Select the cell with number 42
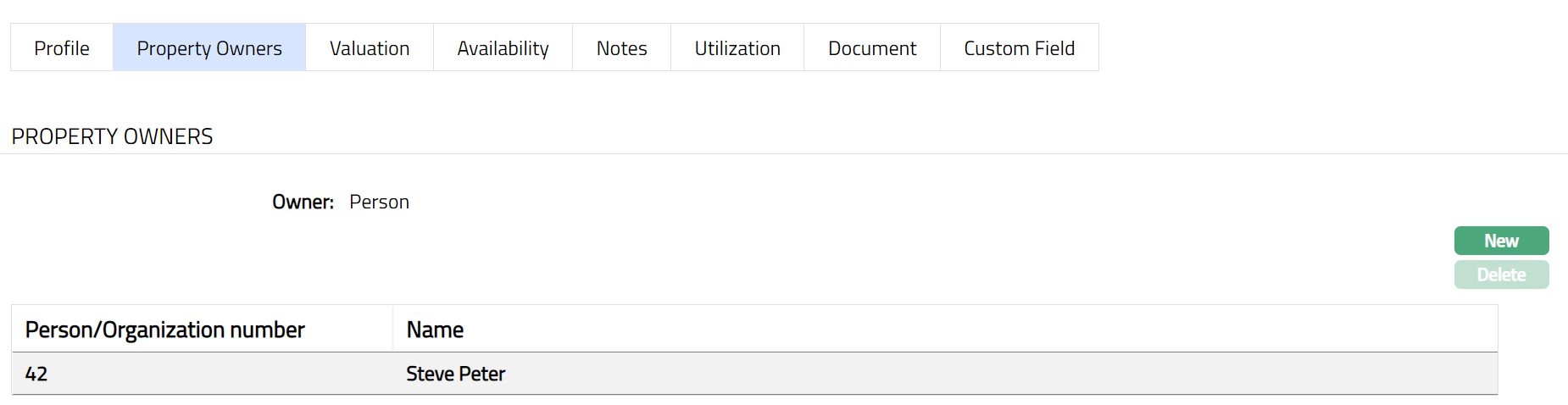This screenshot has height=405, width=1568. [36, 374]
